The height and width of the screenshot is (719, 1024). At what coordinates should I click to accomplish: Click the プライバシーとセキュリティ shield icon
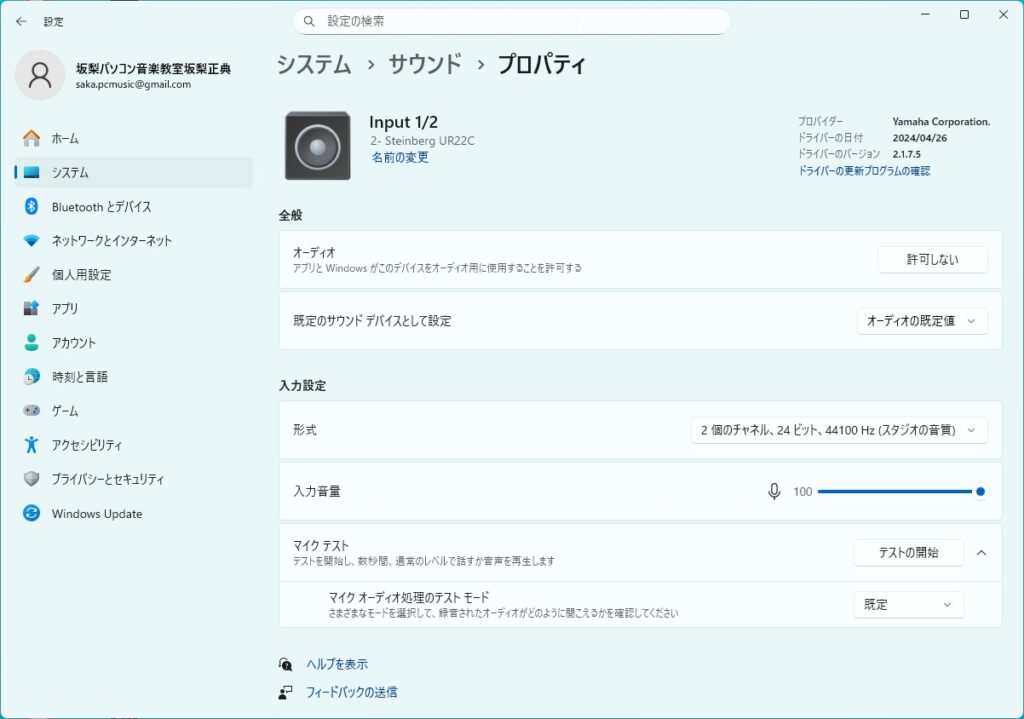point(32,479)
